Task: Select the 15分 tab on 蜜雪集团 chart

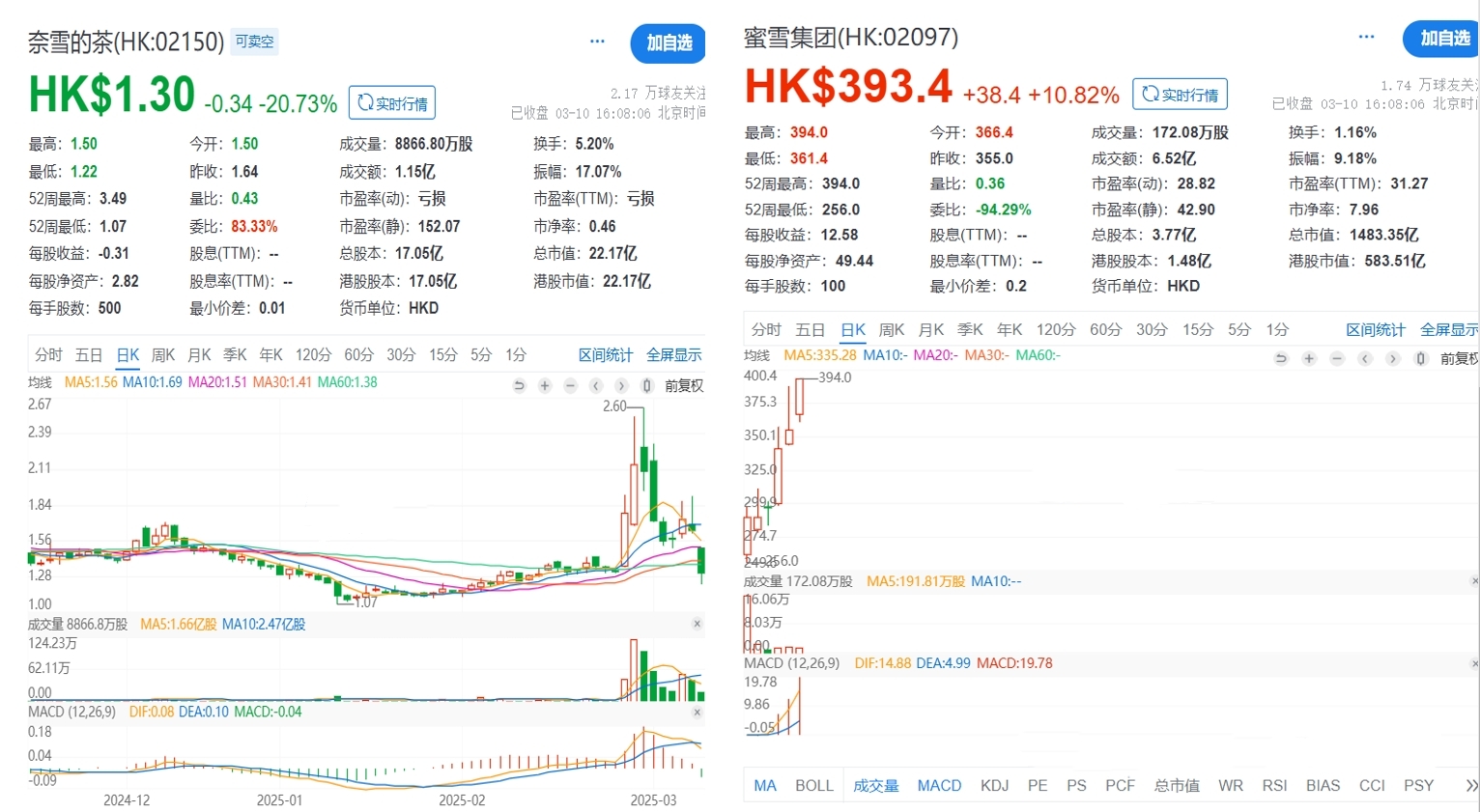Action: click(x=1197, y=329)
